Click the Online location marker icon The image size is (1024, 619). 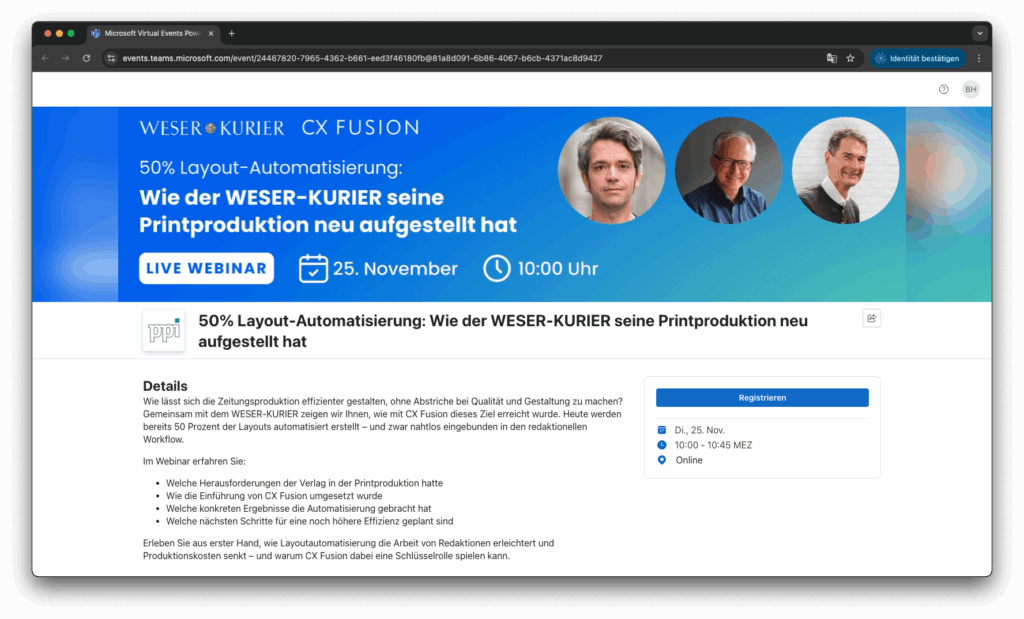[x=662, y=460]
